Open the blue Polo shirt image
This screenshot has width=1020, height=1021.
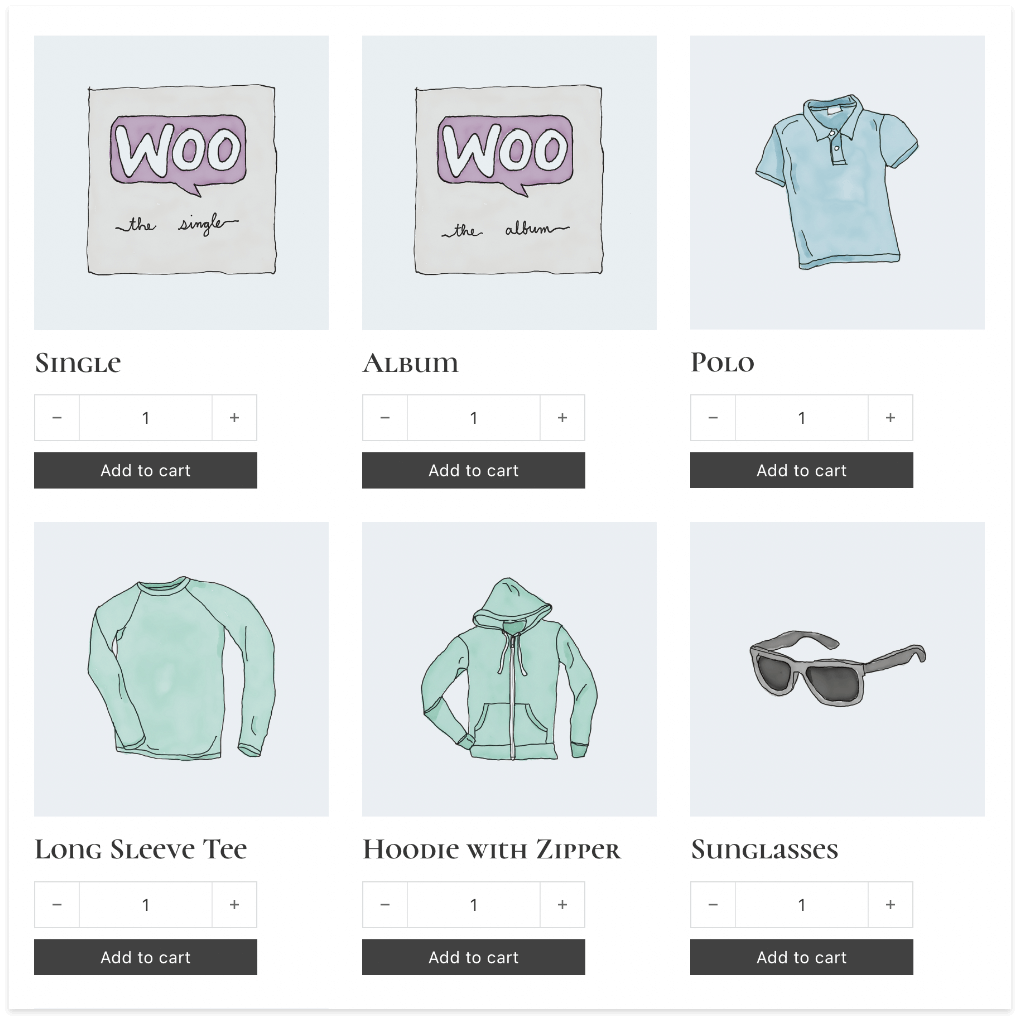(x=838, y=182)
